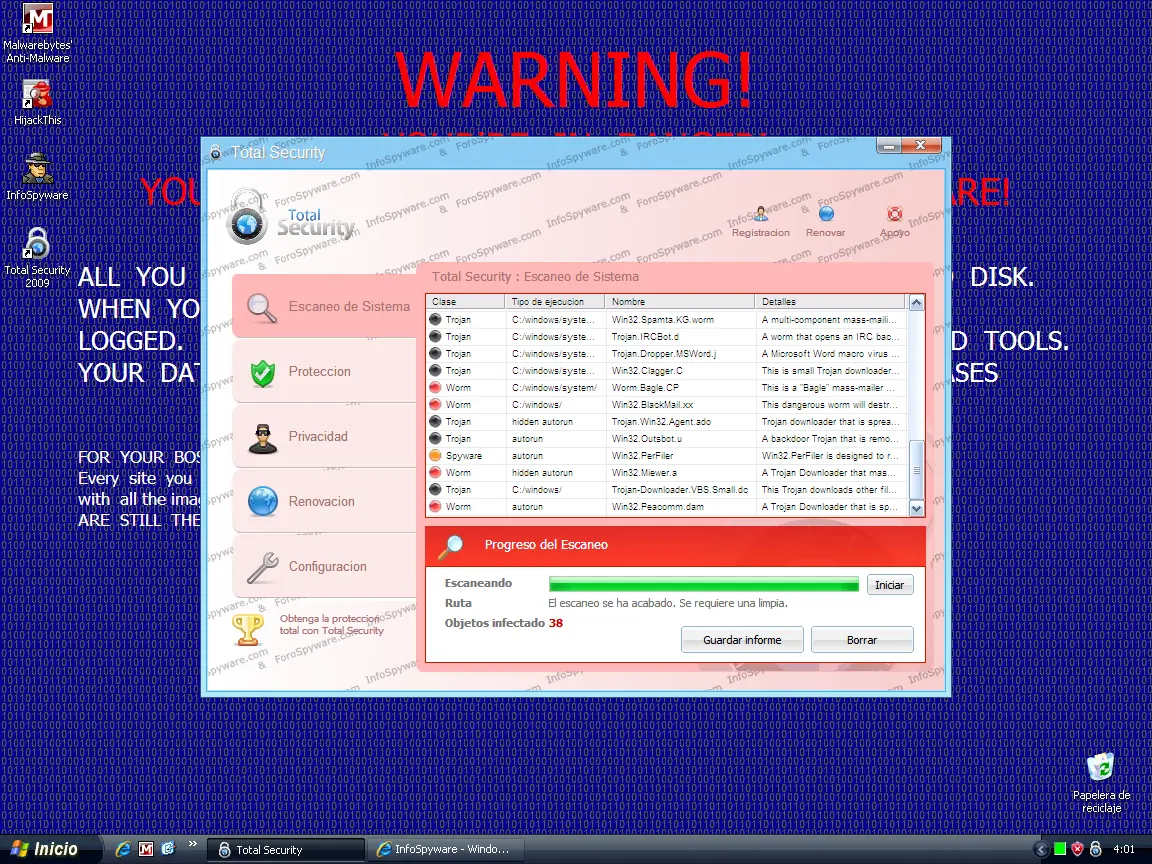Click the magnifier icon for Escaneo de Sistema
Viewport: 1152px width, 864px height.
pos(262,308)
